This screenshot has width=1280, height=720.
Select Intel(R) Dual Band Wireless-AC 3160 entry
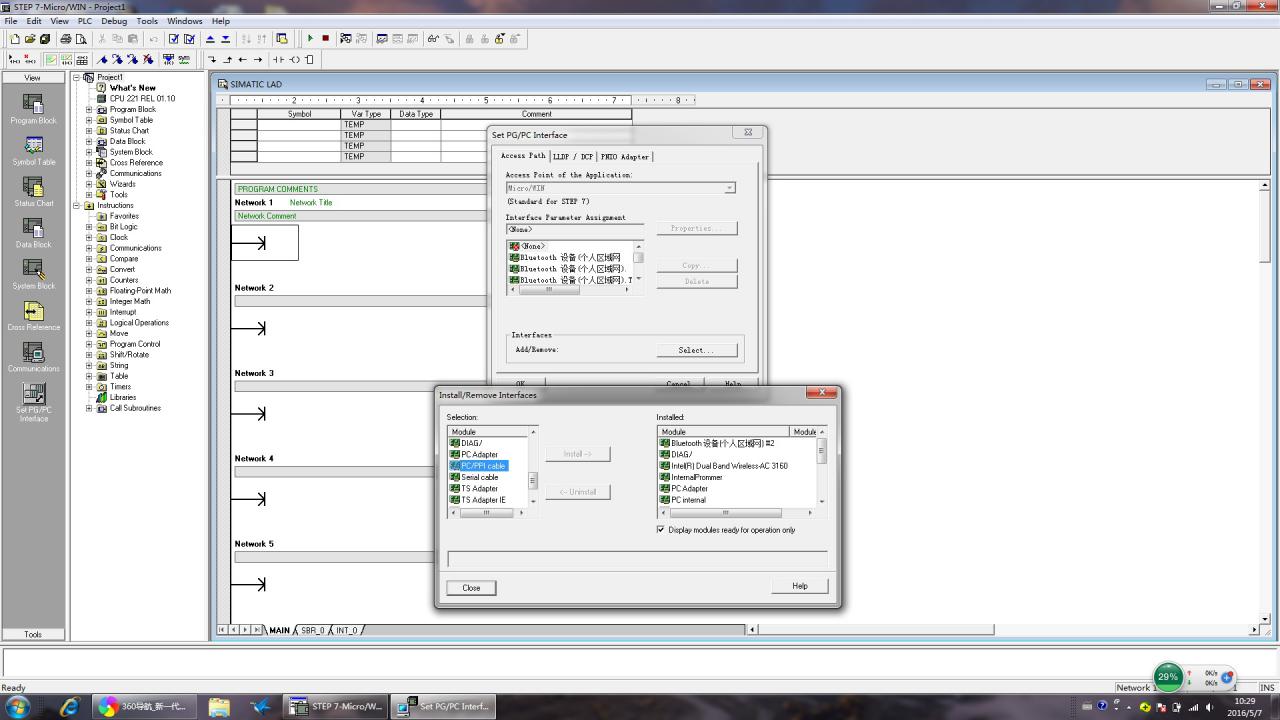[x=724, y=466]
